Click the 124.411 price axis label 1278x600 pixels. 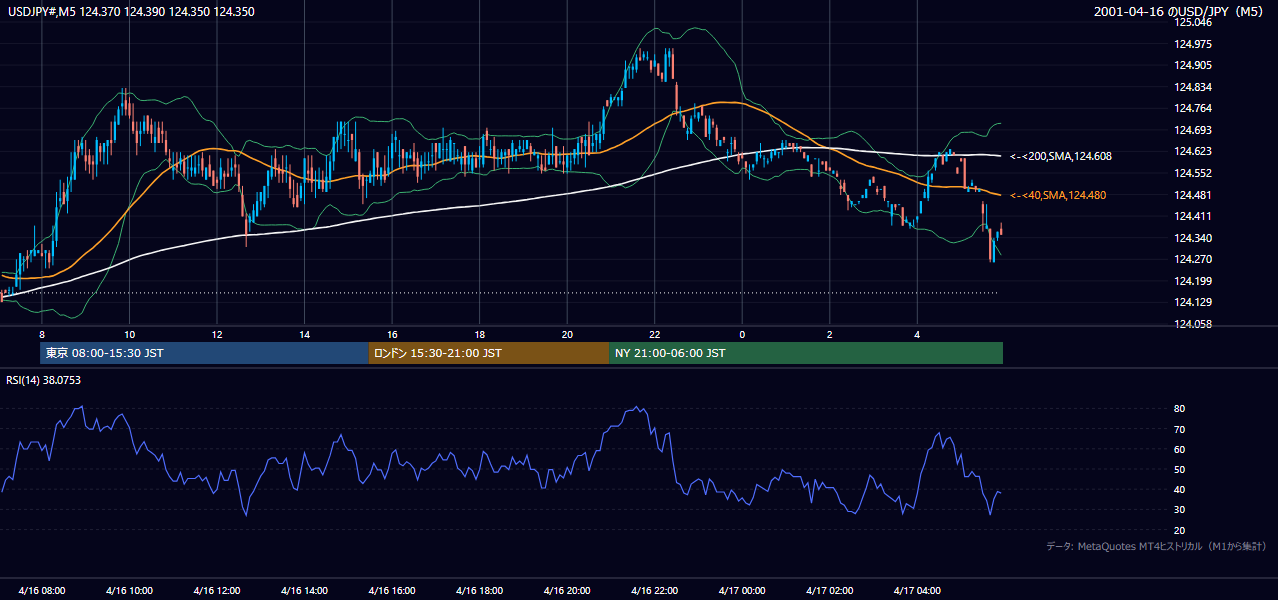tap(1192, 216)
